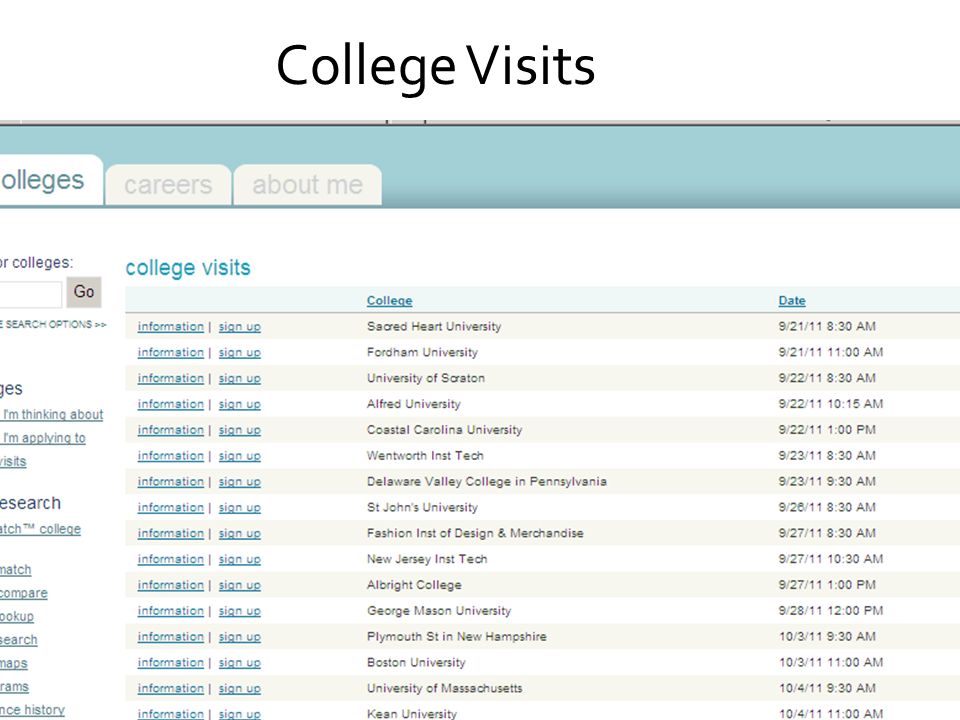View information for University of Scraton
Image resolution: width=960 pixels, height=720 pixels.
click(171, 378)
